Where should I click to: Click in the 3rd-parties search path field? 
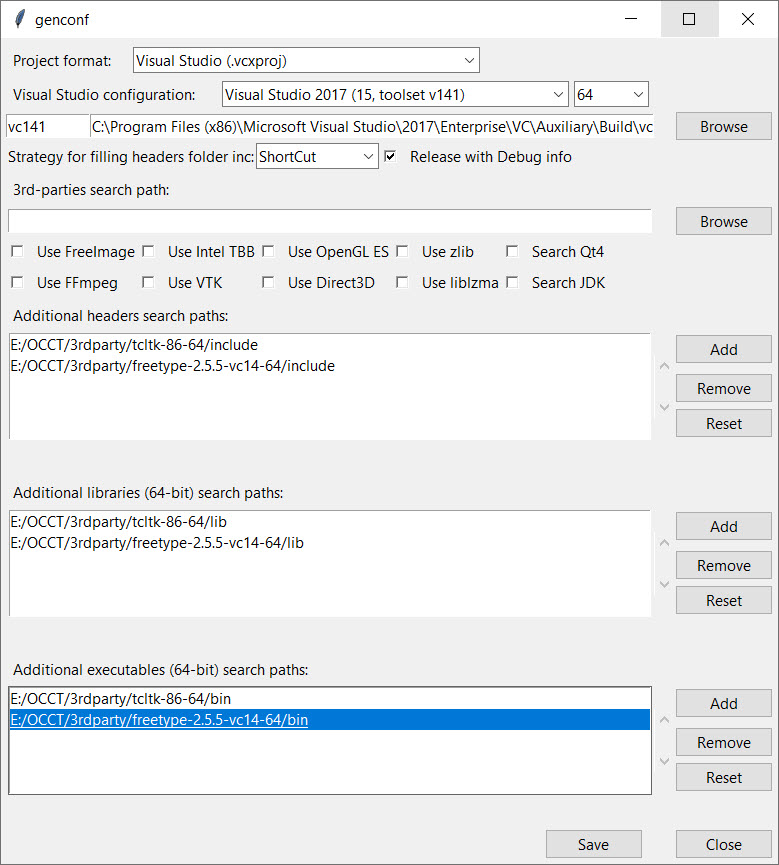coord(329,222)
